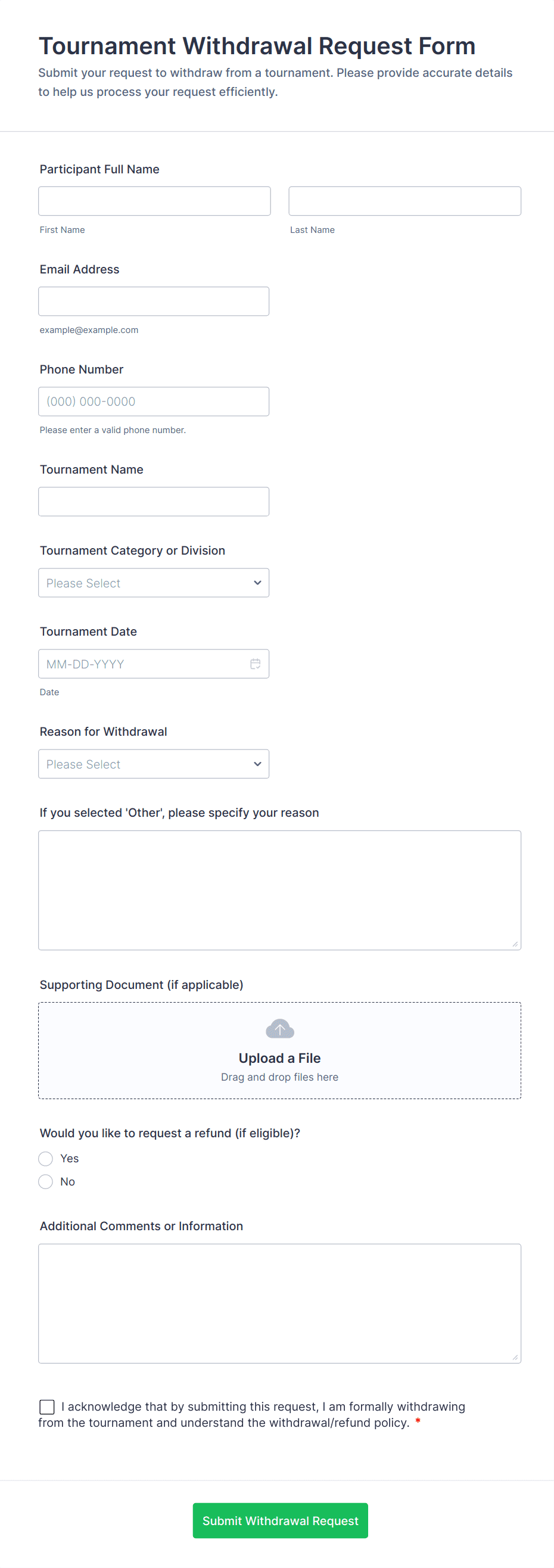554x1568 pixels.
Task: Click the Submit Withdrawal Request button
Action: tap(280, 1520)
